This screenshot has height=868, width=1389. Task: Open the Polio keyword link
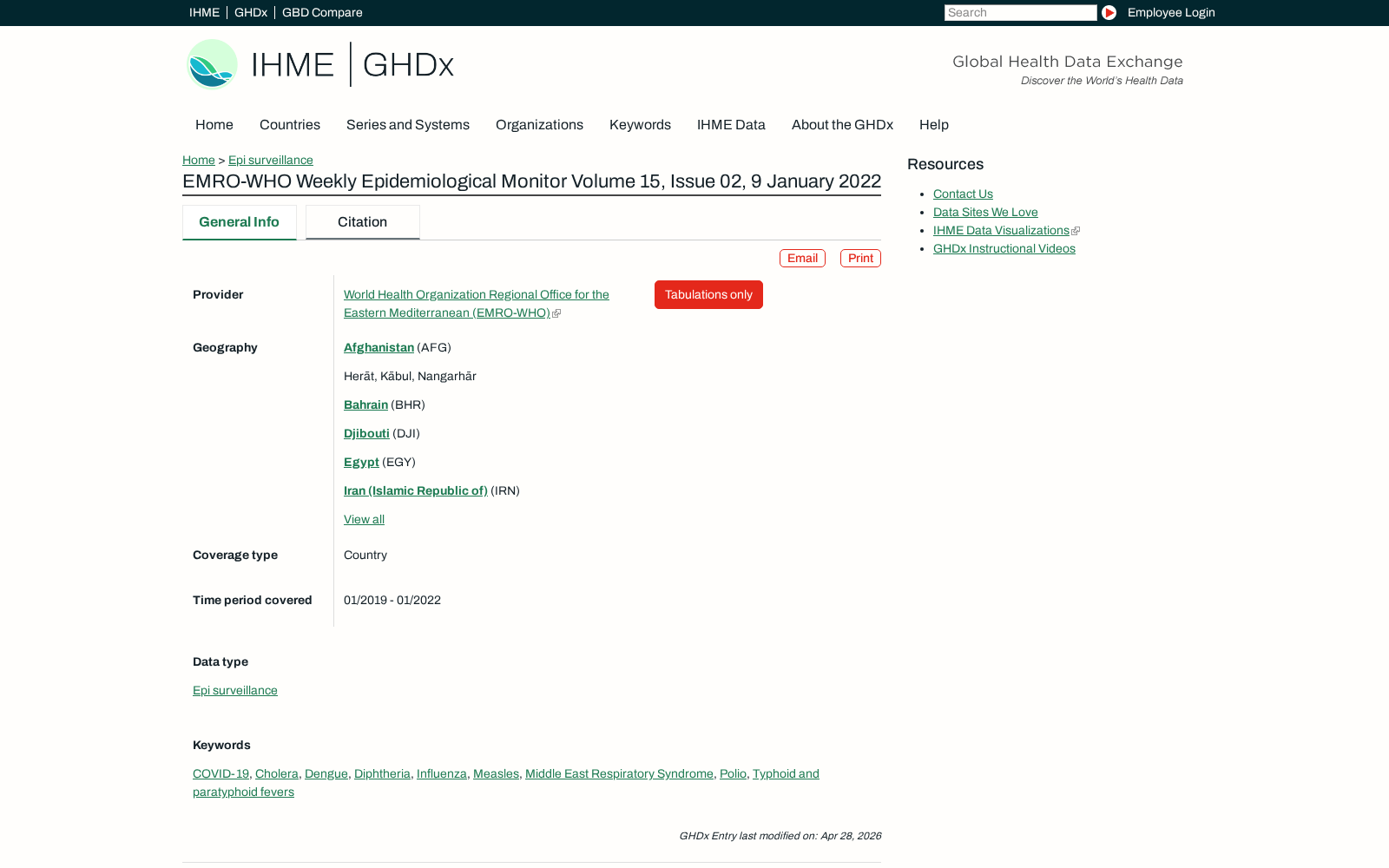coord(733,773)
